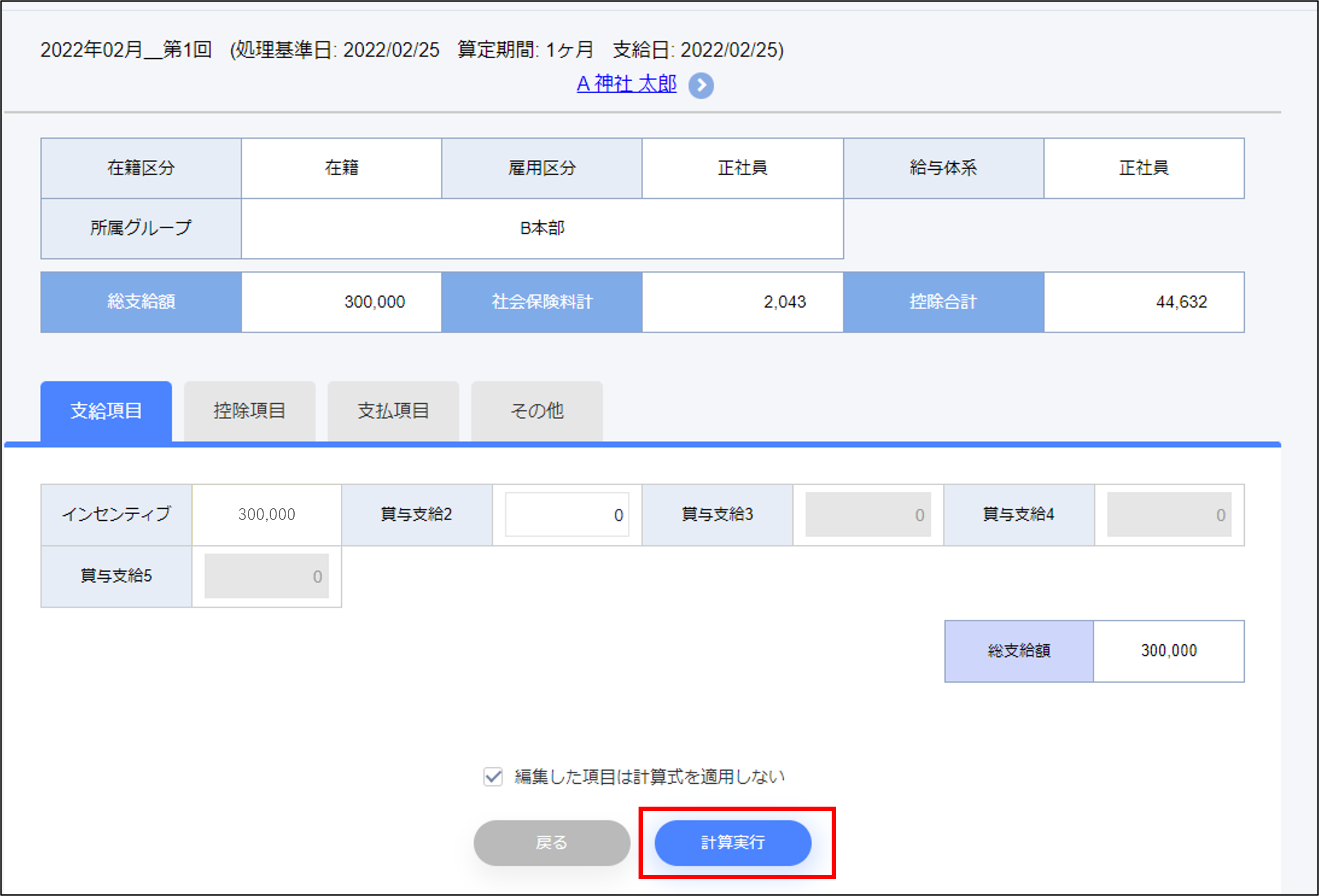The image size is (1319, 896).
Task: Switch to the 控除項目 tab
Action: coord(250,411)
